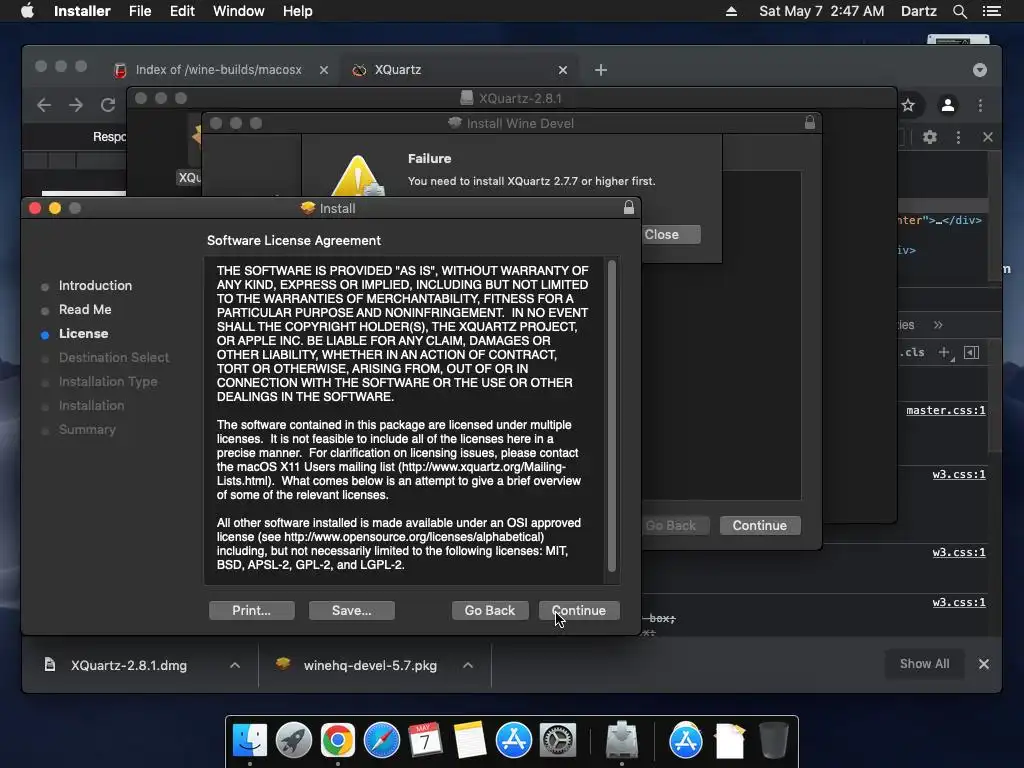This screenshot has height=768, width=1024.
Task: Go back in Chrome browser
Action: [x=44, y=105]
